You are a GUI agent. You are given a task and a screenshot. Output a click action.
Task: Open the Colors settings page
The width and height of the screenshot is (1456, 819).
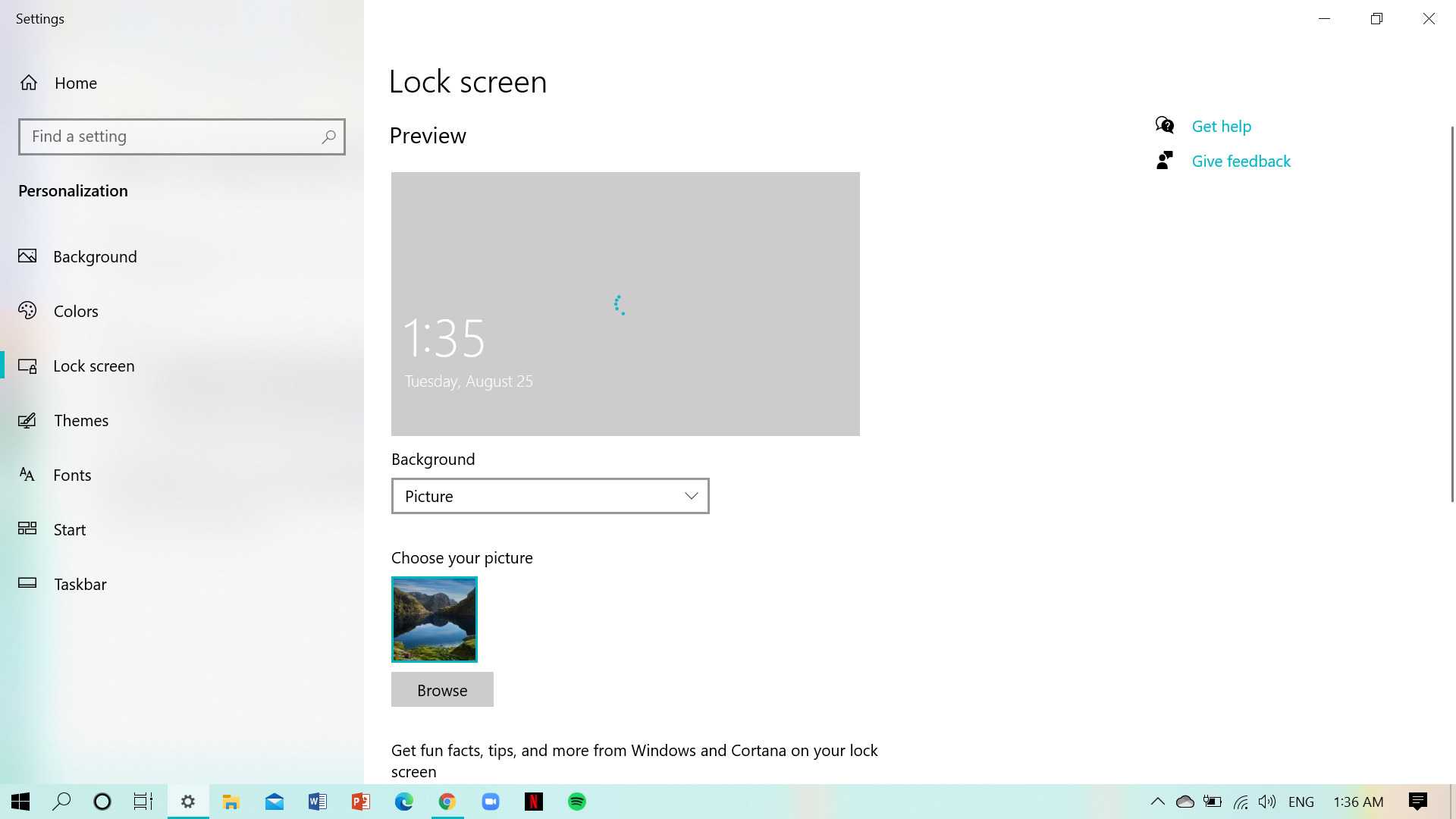76,311
